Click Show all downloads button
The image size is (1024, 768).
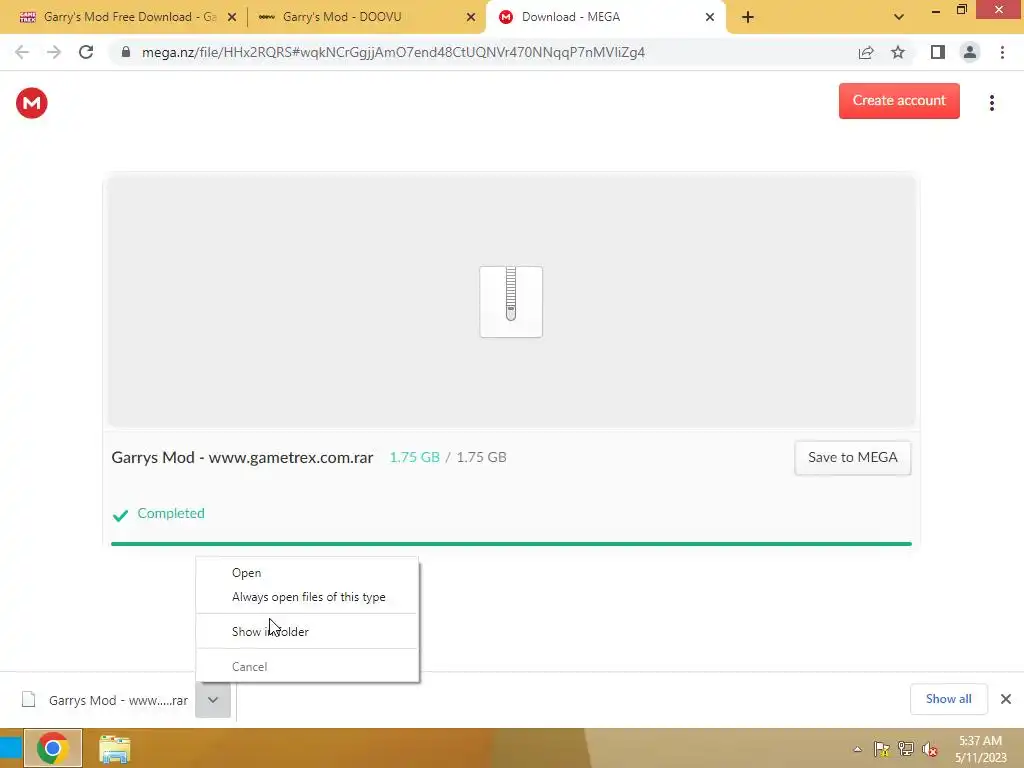pyautogui.click(x=948, y=699)
